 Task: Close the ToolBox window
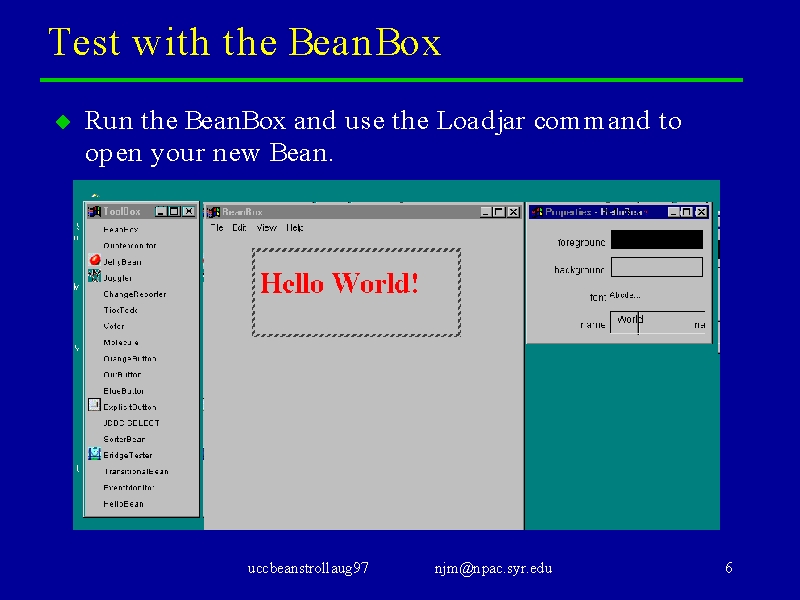pyautogui.click(x=188, y=211)
